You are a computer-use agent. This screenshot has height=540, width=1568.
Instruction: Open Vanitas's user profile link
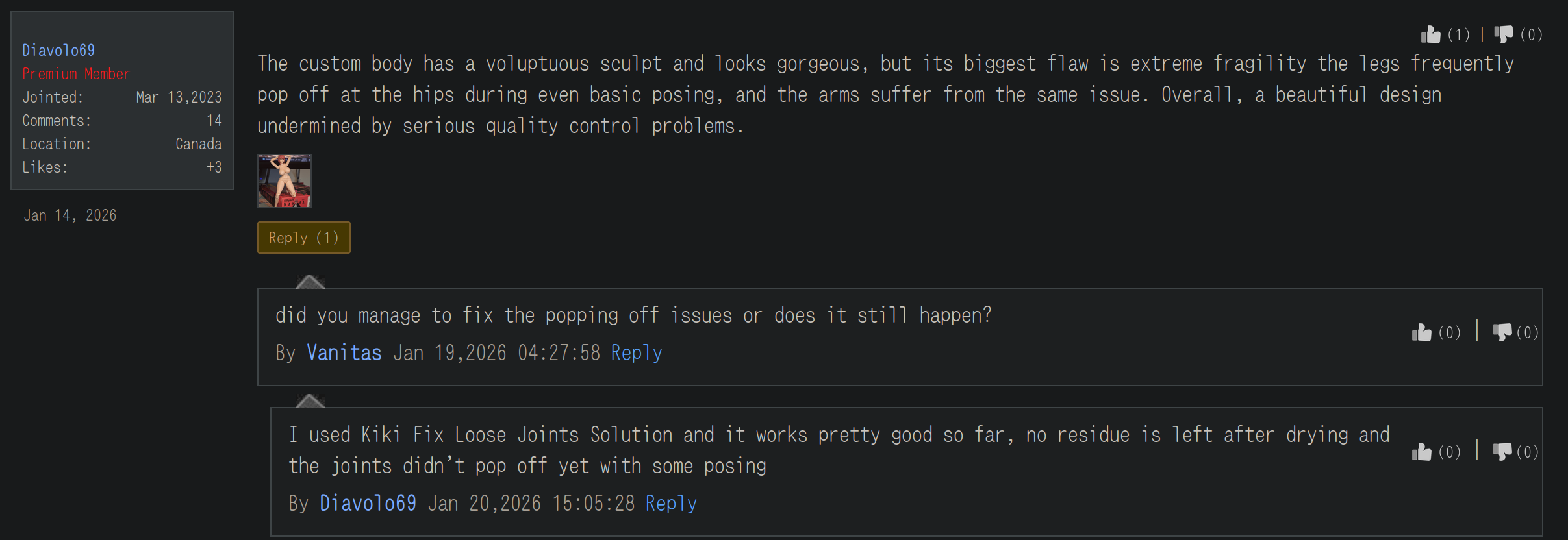(x=344, y=352)
